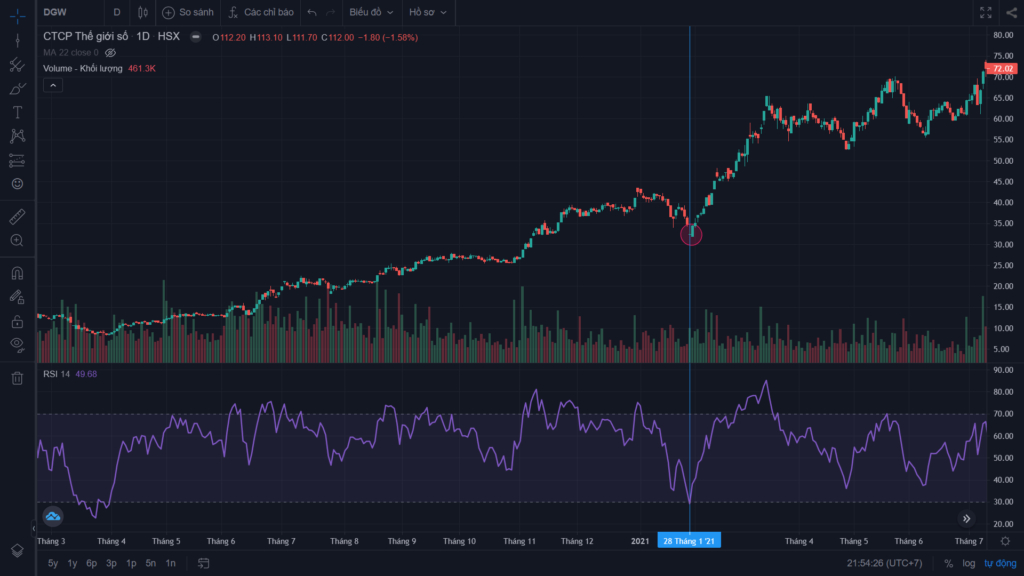
Task: Open the Biểu đồ dropdown menu
Action: pos(371,12)
